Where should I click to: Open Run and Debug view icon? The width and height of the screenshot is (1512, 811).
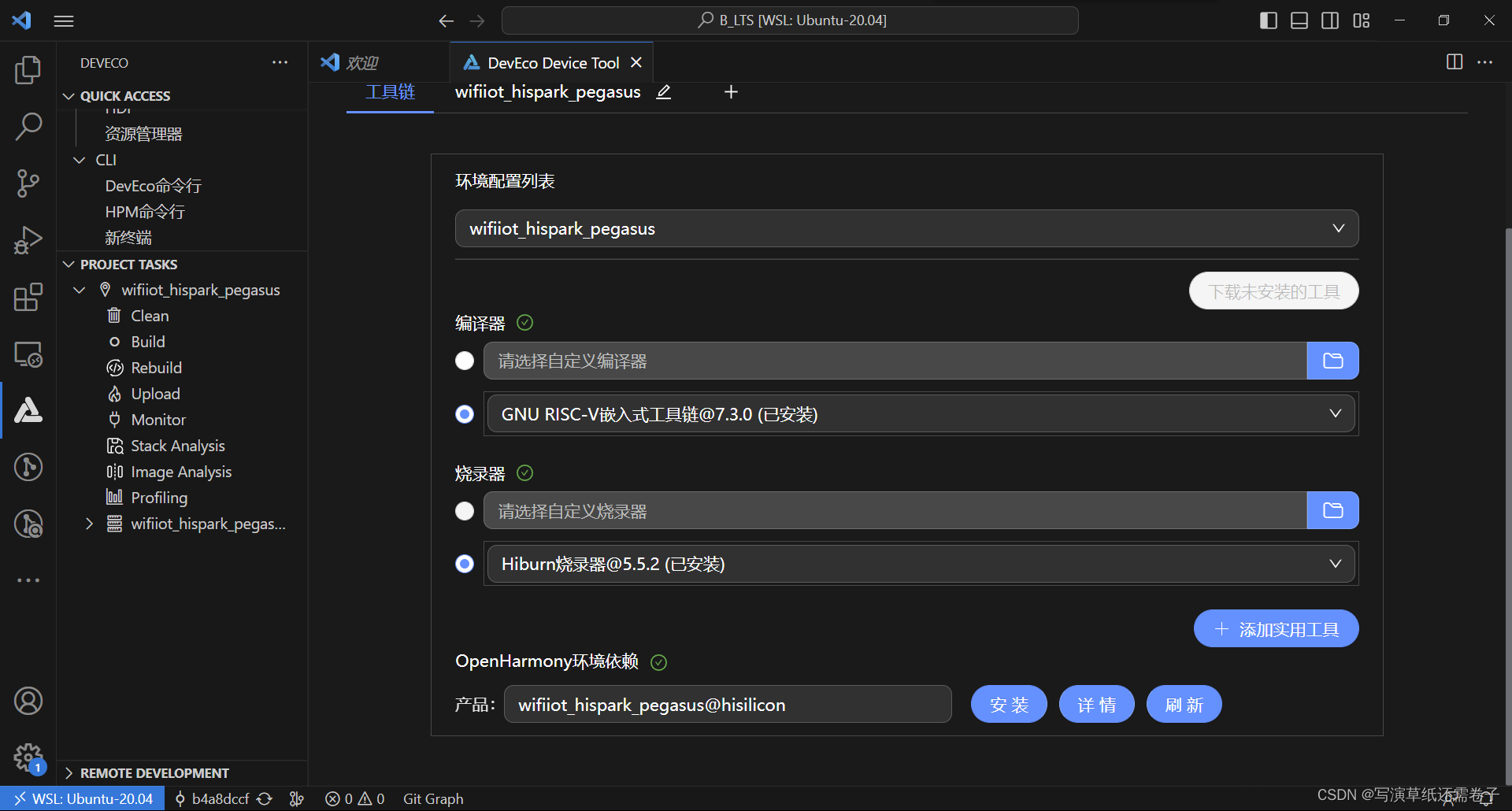tap(28, 240)
